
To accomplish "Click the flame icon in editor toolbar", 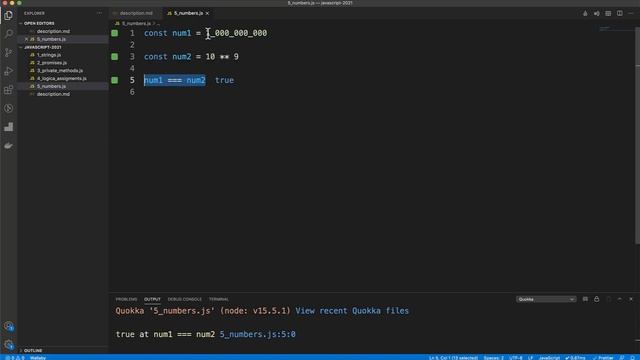I will (x=585, y=13).
